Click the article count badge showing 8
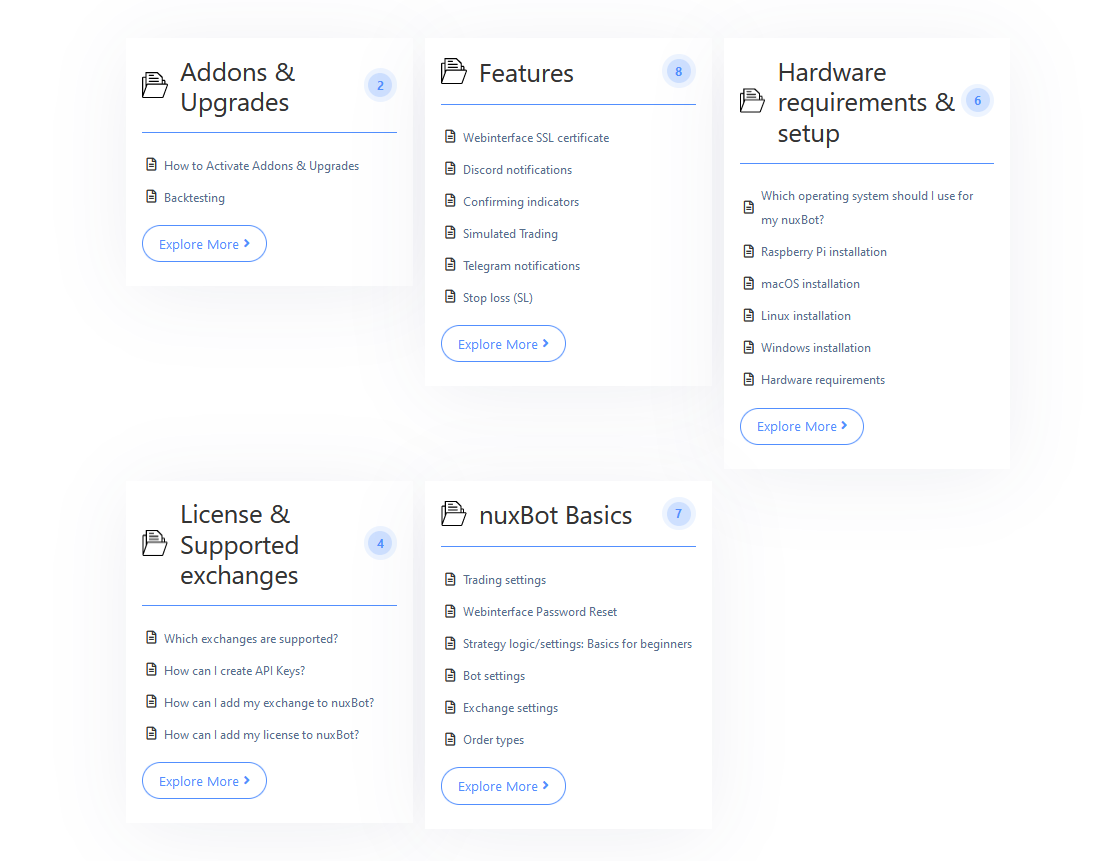This screenshot has height=861, width=1099. [678, 72]
